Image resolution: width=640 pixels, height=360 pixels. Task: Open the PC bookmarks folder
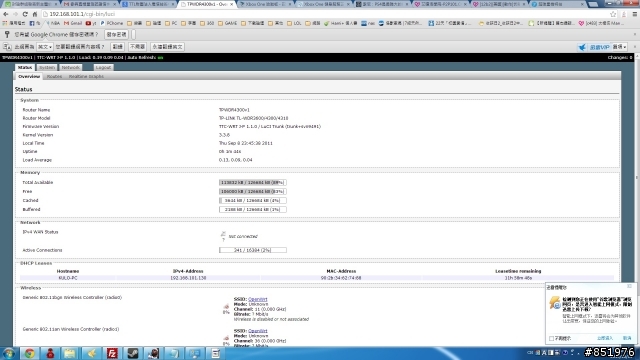[171, 23]
